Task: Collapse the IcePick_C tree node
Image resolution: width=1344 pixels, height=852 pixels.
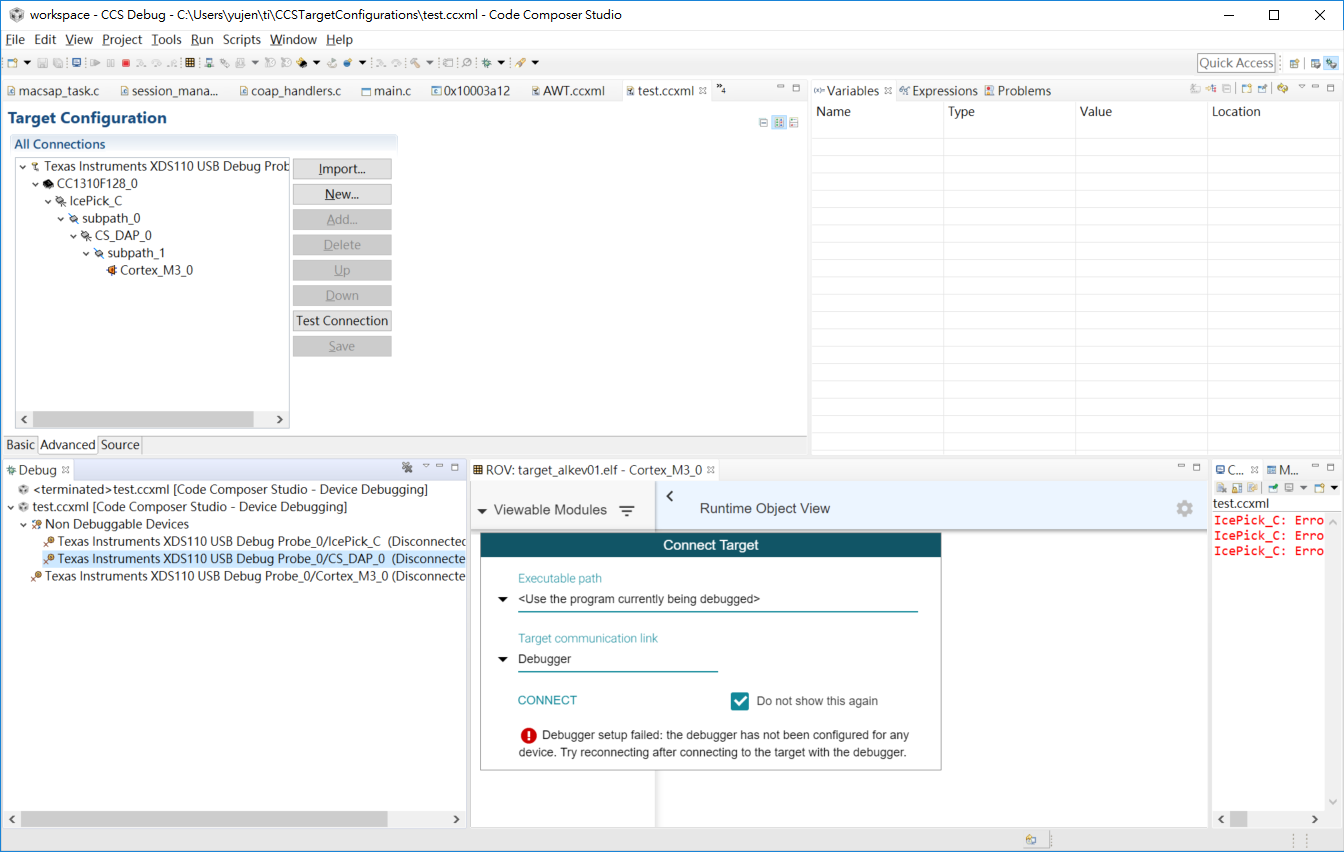Action: [48, 201]
